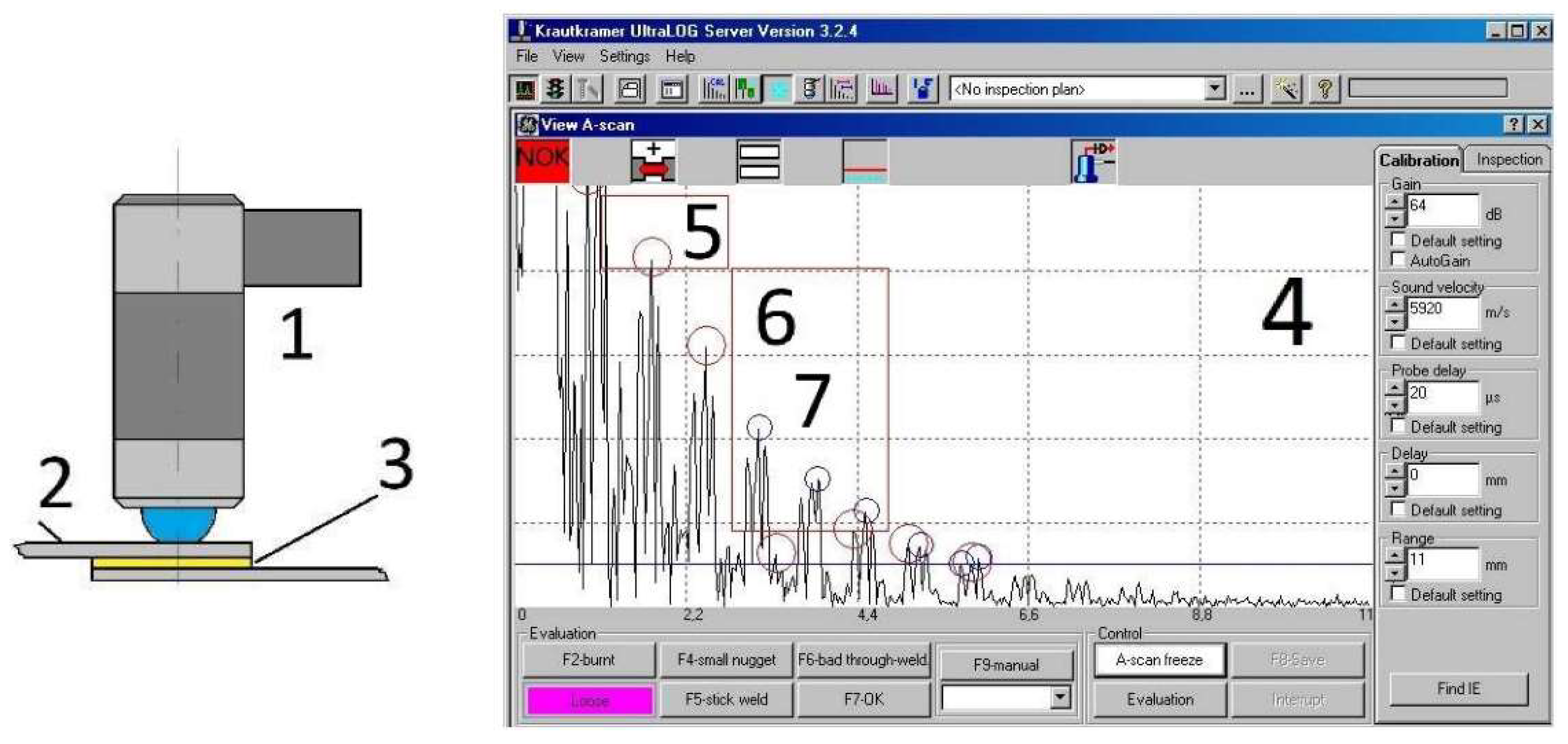The image size is (1568, 744).
Task: Open the tools wrench icon
Action: (x=587, y=90)
